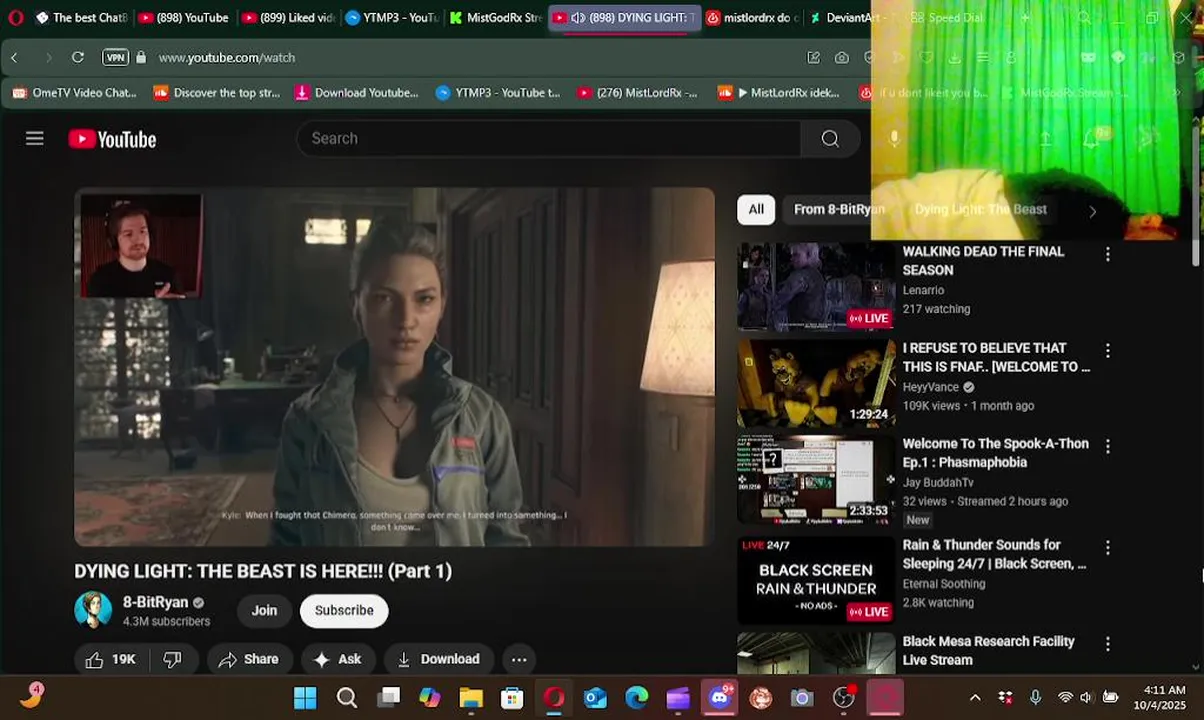1204x720 pixels.
Task: Open the Ask AI button below video
Action: point(337,659)
